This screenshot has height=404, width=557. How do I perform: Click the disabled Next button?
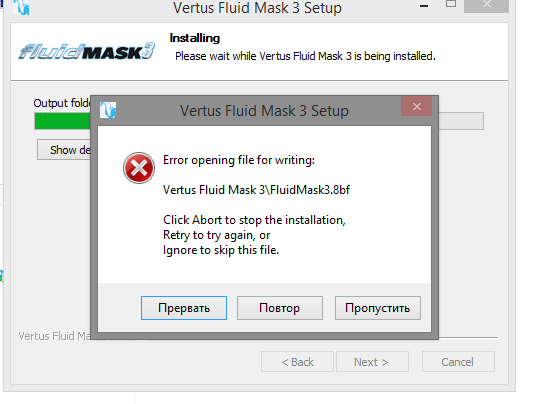coord(372,362)
